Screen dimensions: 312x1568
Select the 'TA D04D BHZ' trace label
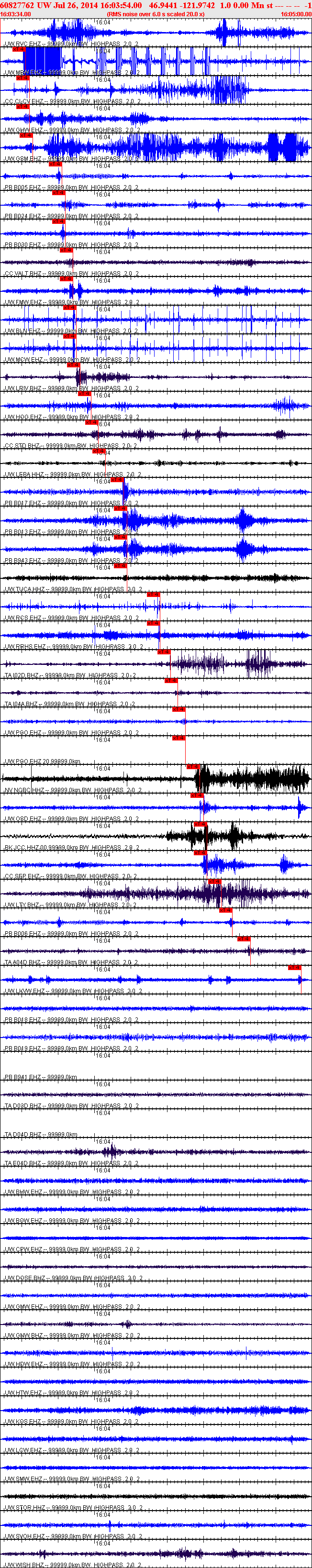(41, 1135)
